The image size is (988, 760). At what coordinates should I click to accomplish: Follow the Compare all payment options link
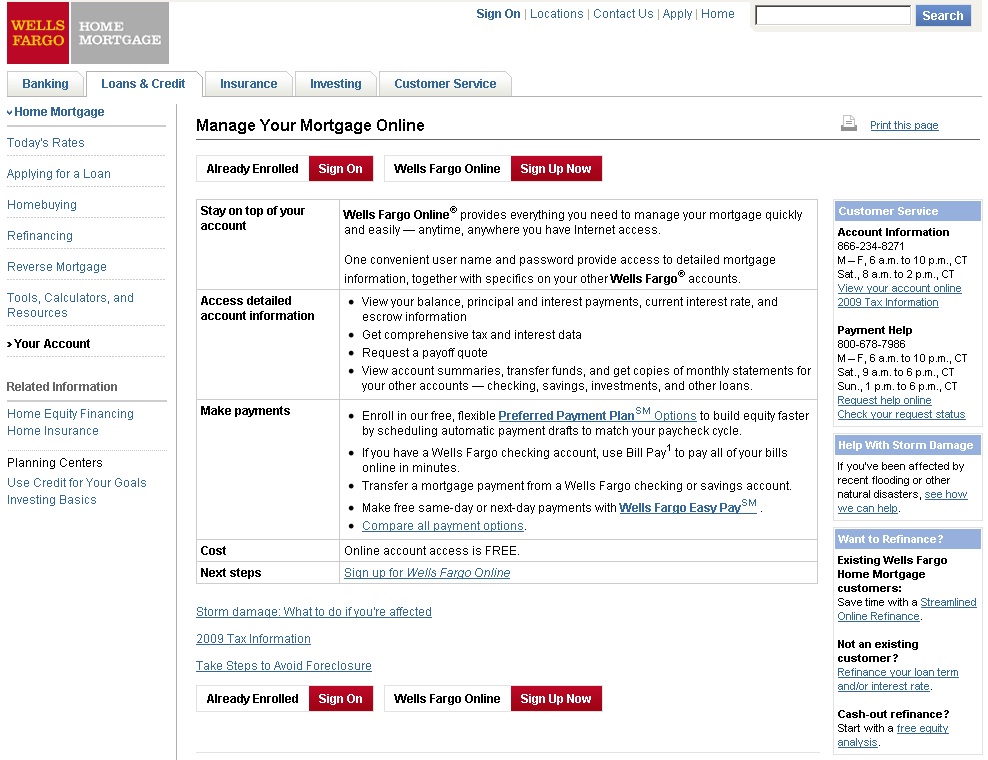point(443,526)
